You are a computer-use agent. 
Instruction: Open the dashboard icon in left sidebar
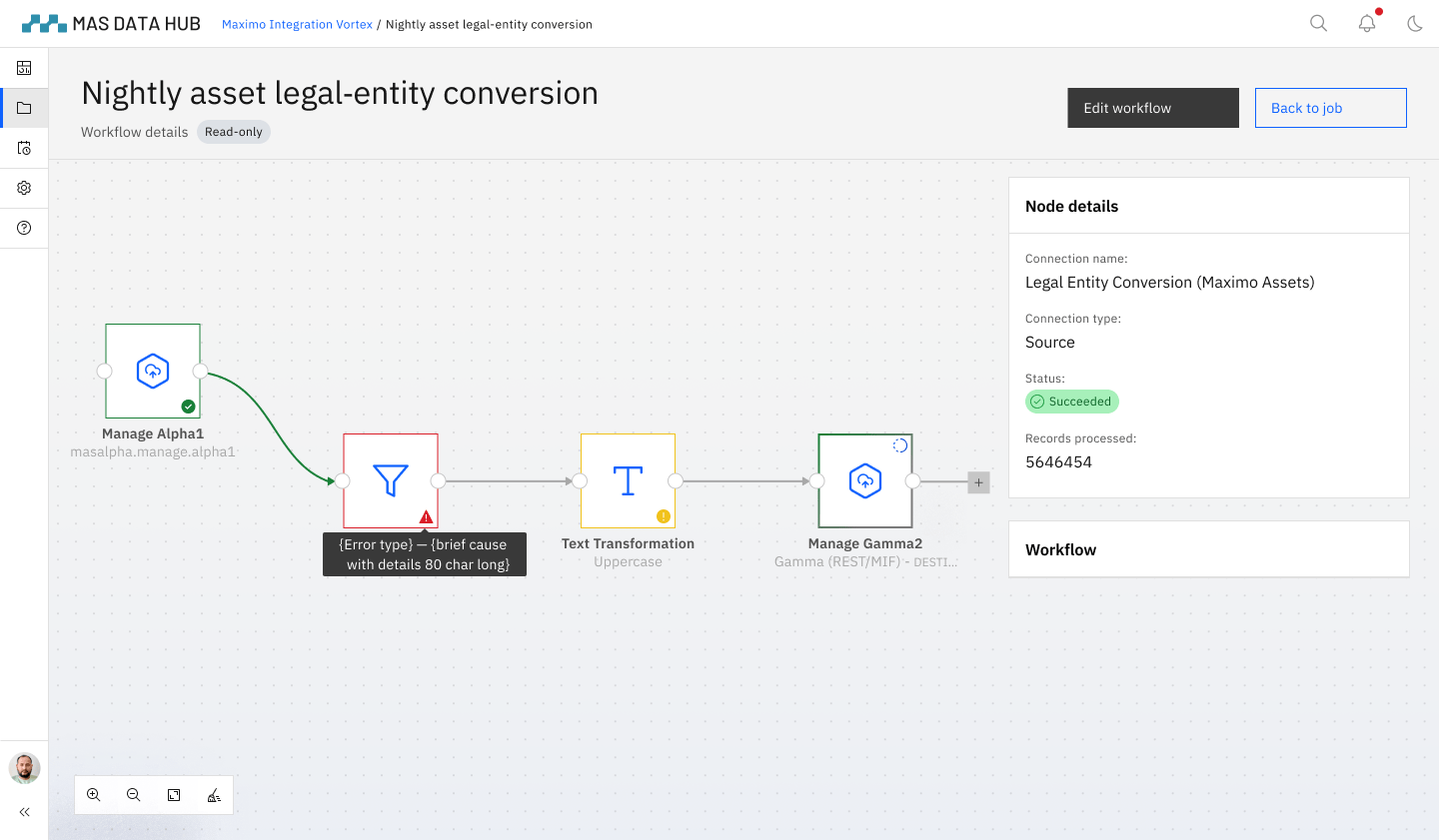coord(24,68)
